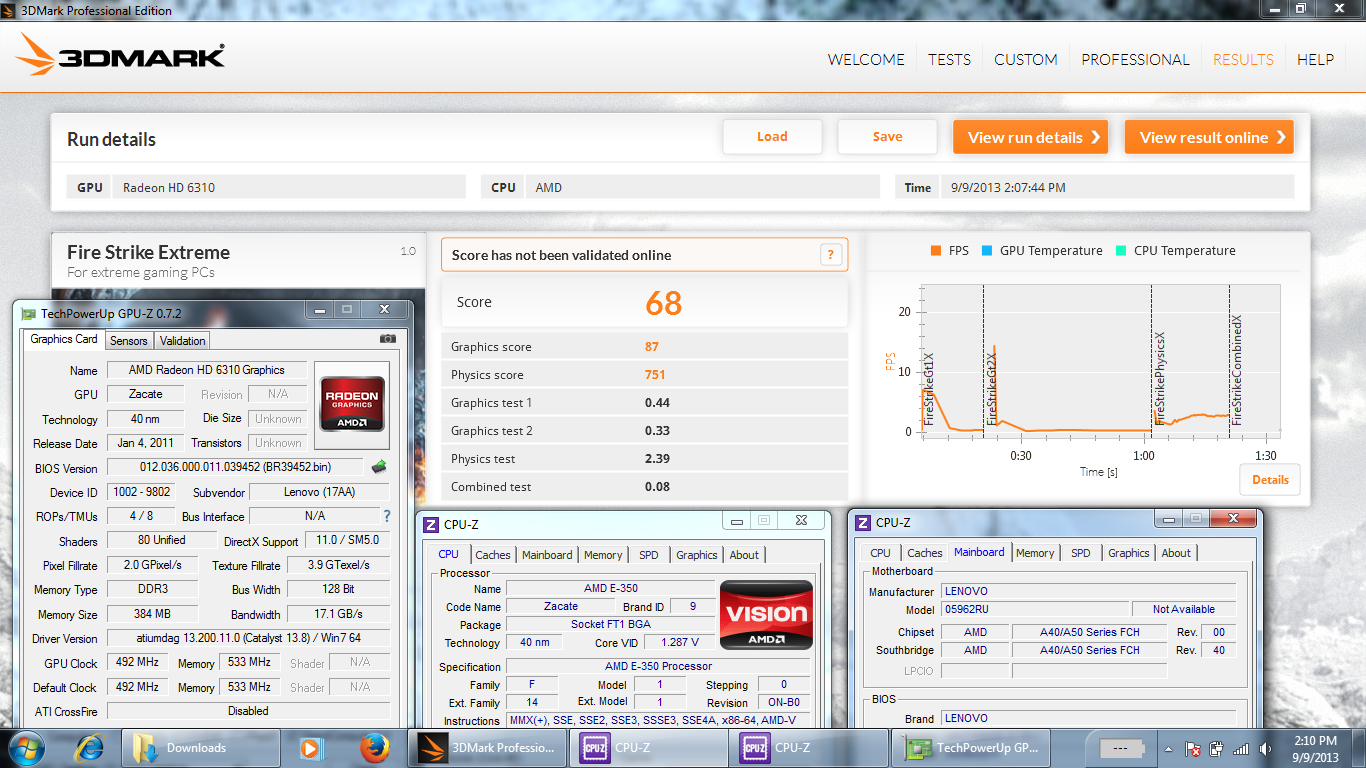This screenshot has height=768, width=1366.
Task: Switch to the second CPU-Z taskbar item
Action: 808,748
